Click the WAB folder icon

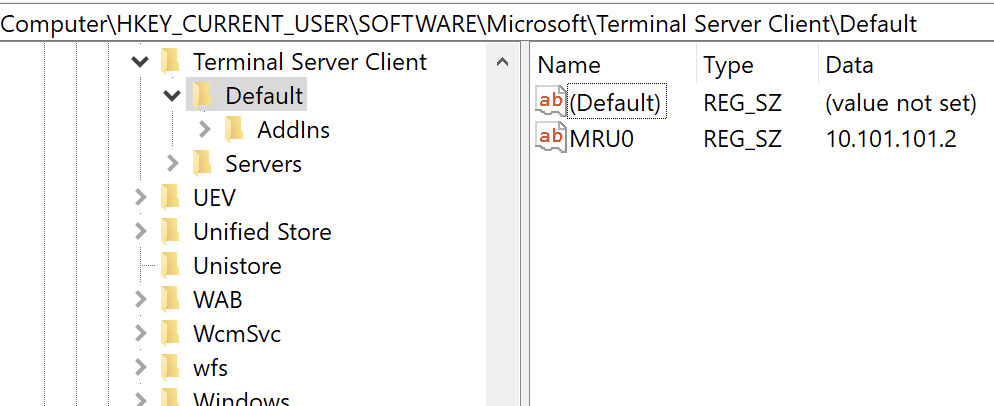[x=170, y=299]
